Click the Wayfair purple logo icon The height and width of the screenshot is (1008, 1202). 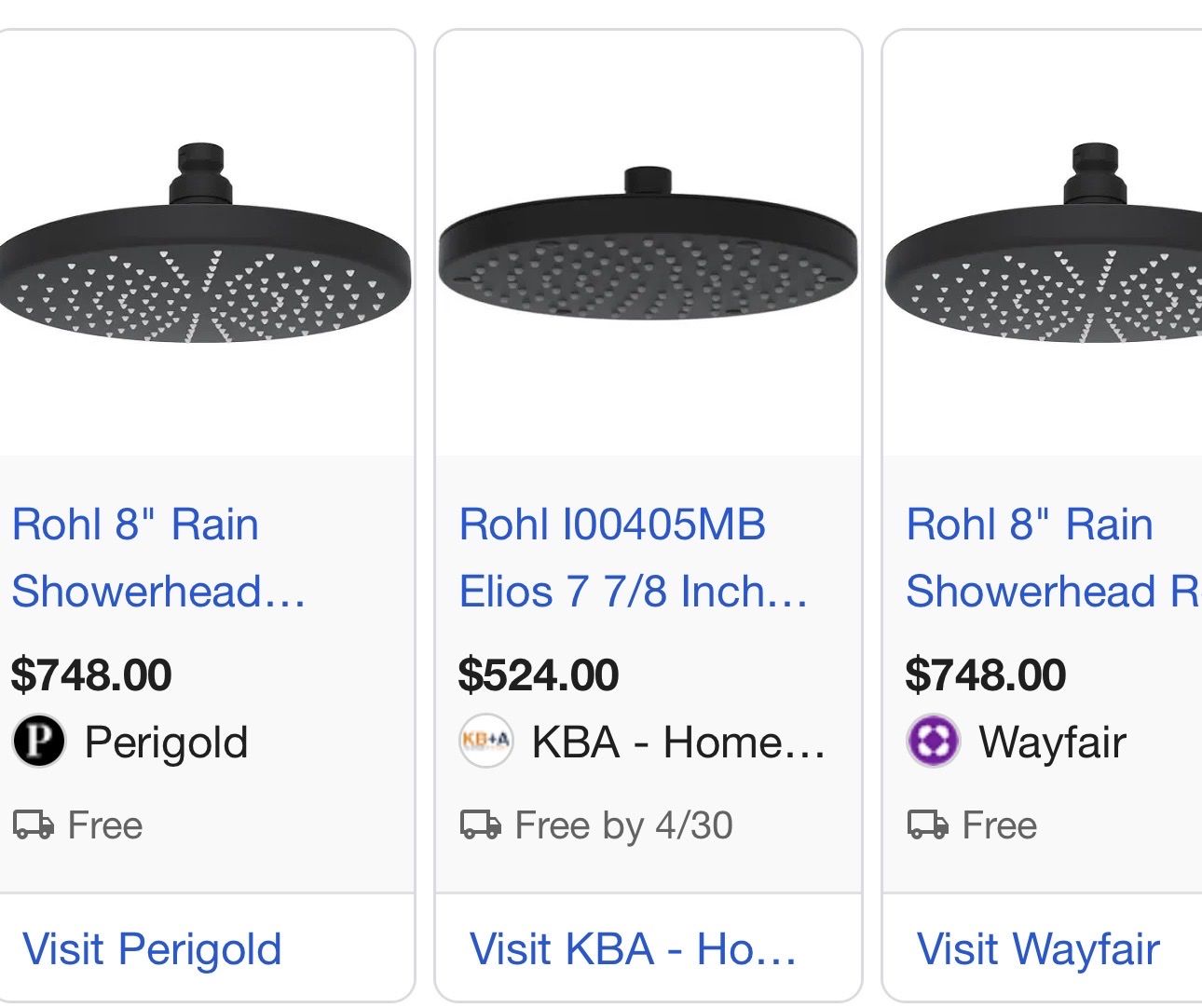[x=933, y=742]
